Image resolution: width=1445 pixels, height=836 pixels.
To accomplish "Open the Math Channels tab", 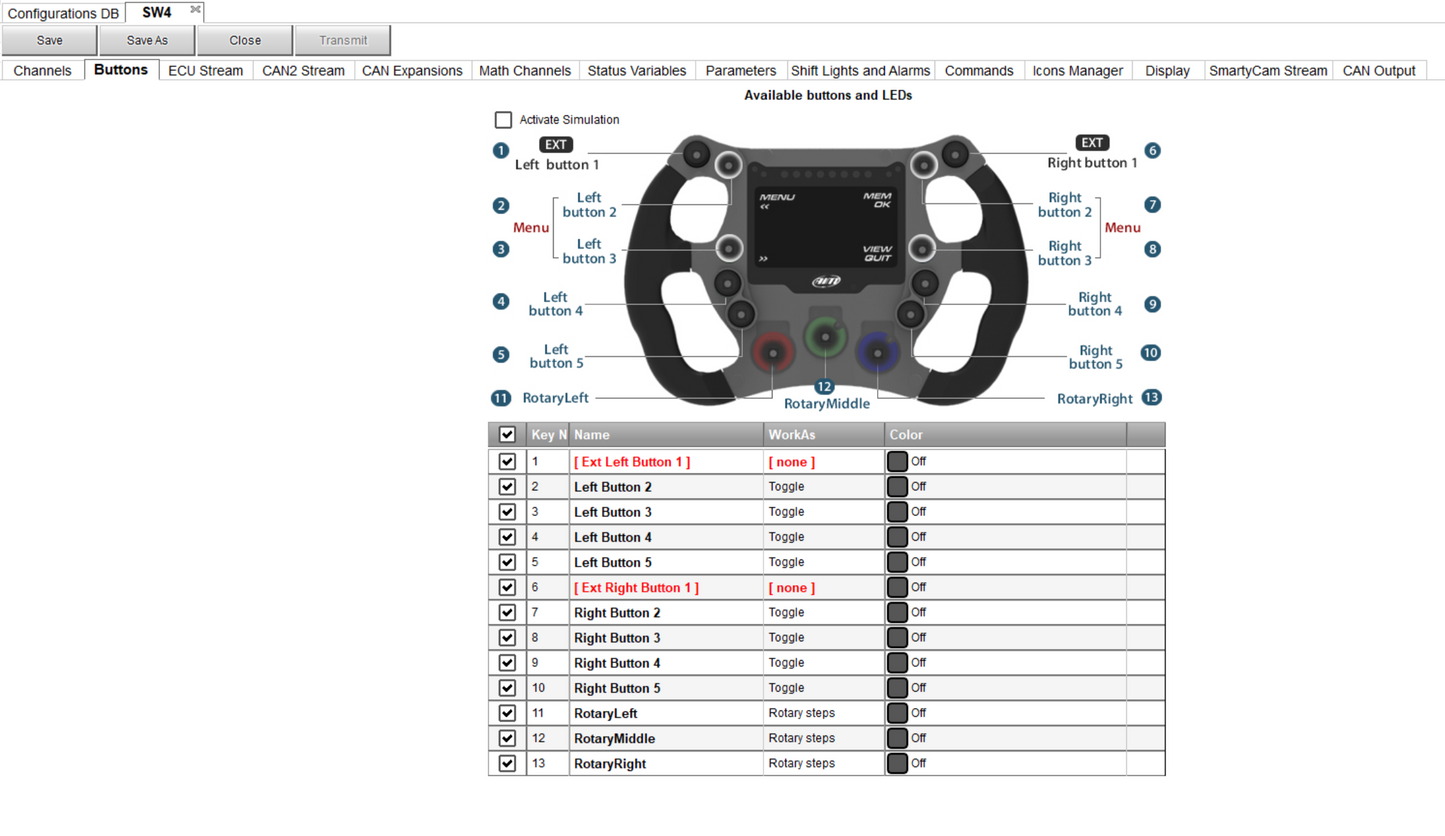I will (x=525, y=71).
